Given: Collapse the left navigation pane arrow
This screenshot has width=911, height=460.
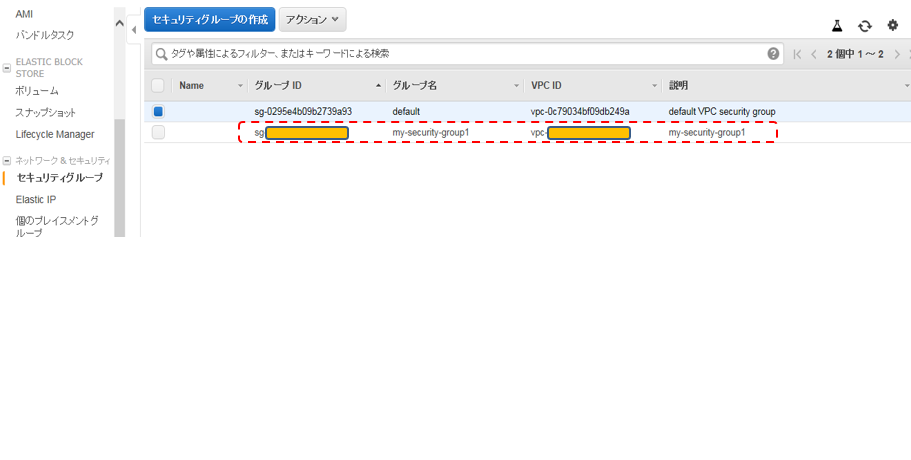Looking at the screenshot, I should 134,30.
